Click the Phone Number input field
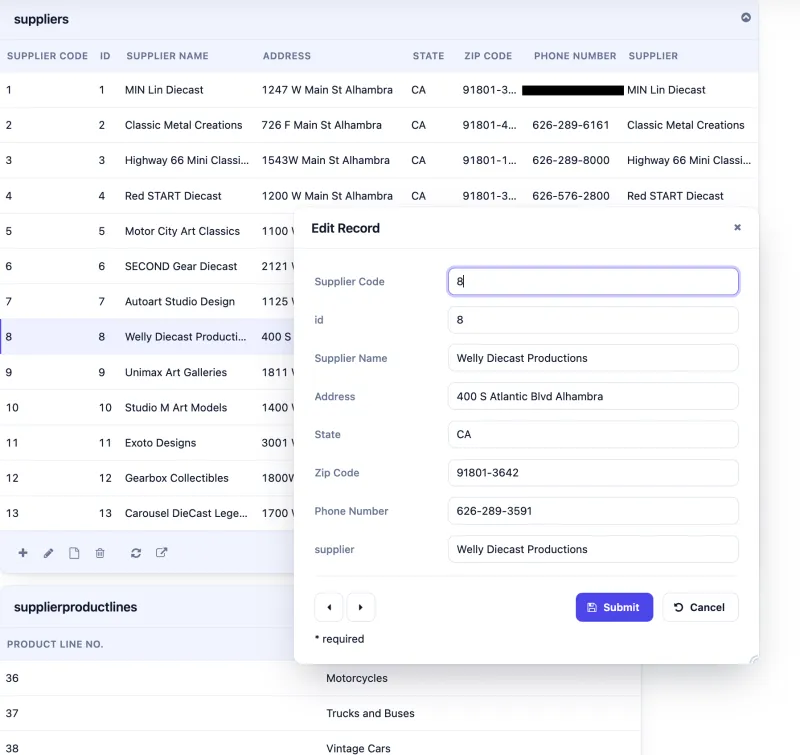This screenshot has height=755, width=800. click(593, 511)
